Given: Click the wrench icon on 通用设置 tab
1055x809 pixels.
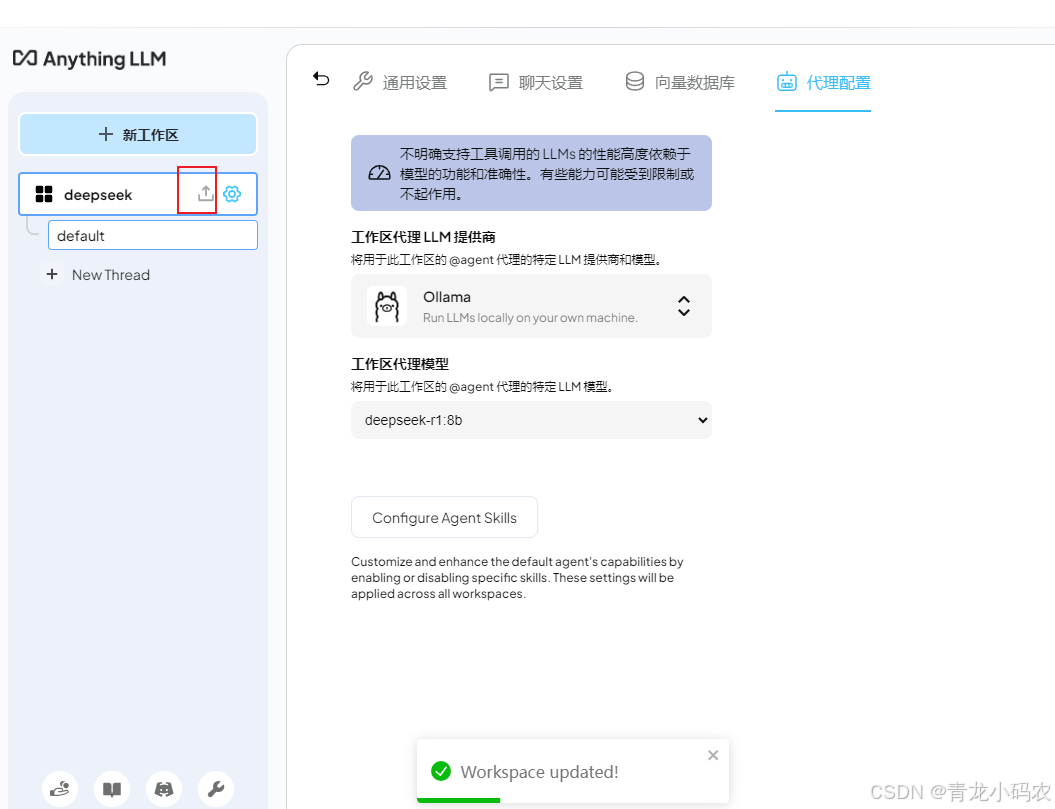Looking at the screenshot, I should pos(363,81).
